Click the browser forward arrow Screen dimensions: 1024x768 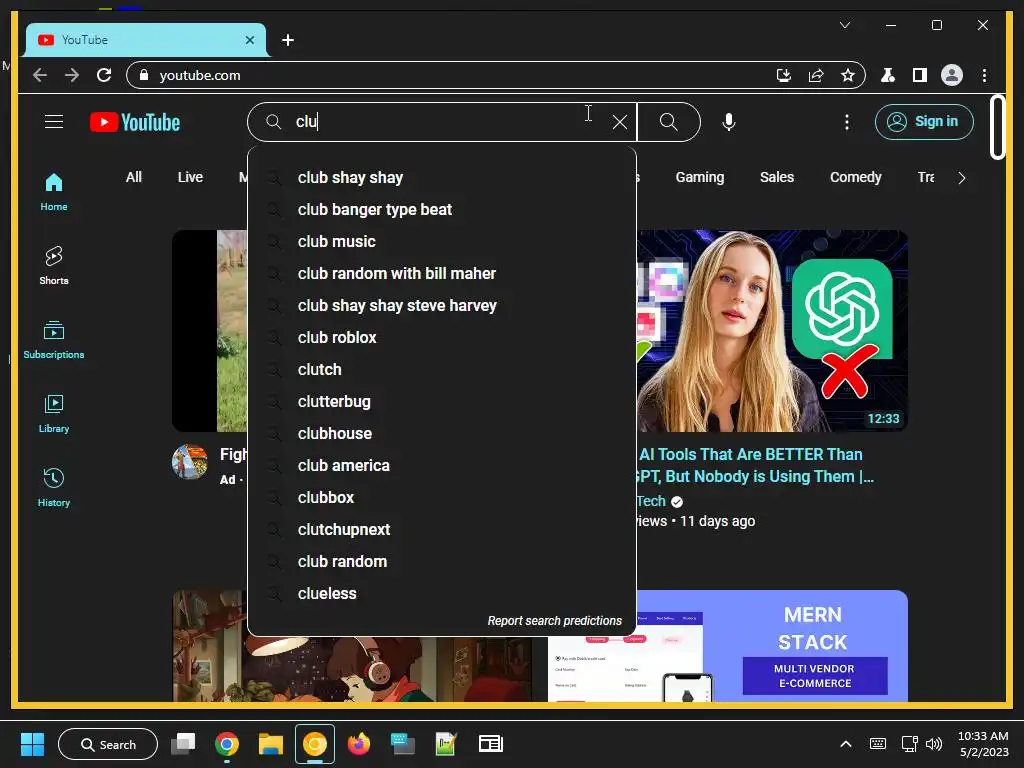click(x=72, y=75)
